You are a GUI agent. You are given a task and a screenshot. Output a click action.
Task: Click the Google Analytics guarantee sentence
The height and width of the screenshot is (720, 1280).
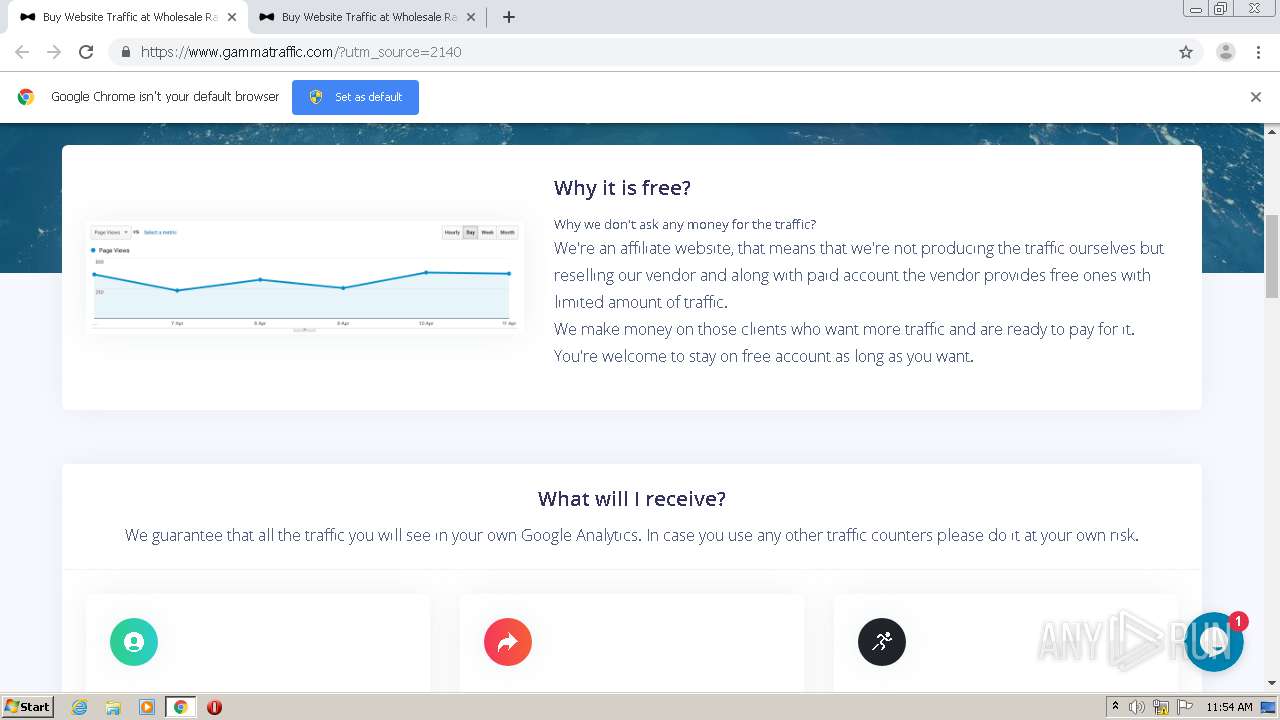click(x=632, y=535)
